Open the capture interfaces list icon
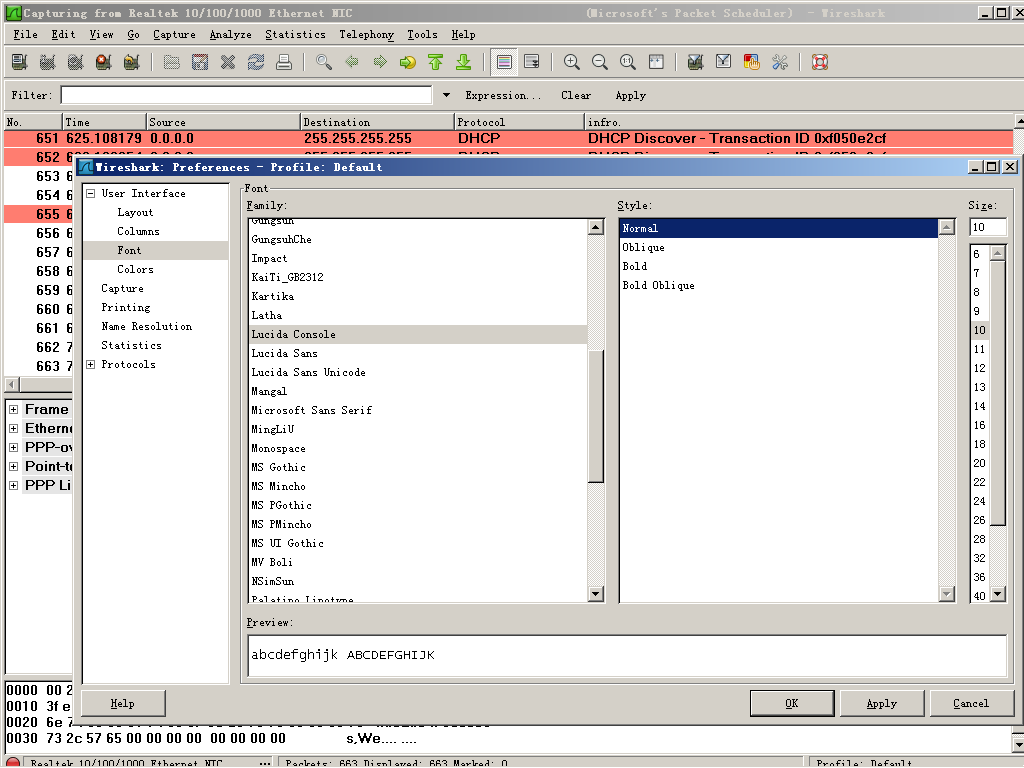The image size is (1024, 768). pos(20,62)
